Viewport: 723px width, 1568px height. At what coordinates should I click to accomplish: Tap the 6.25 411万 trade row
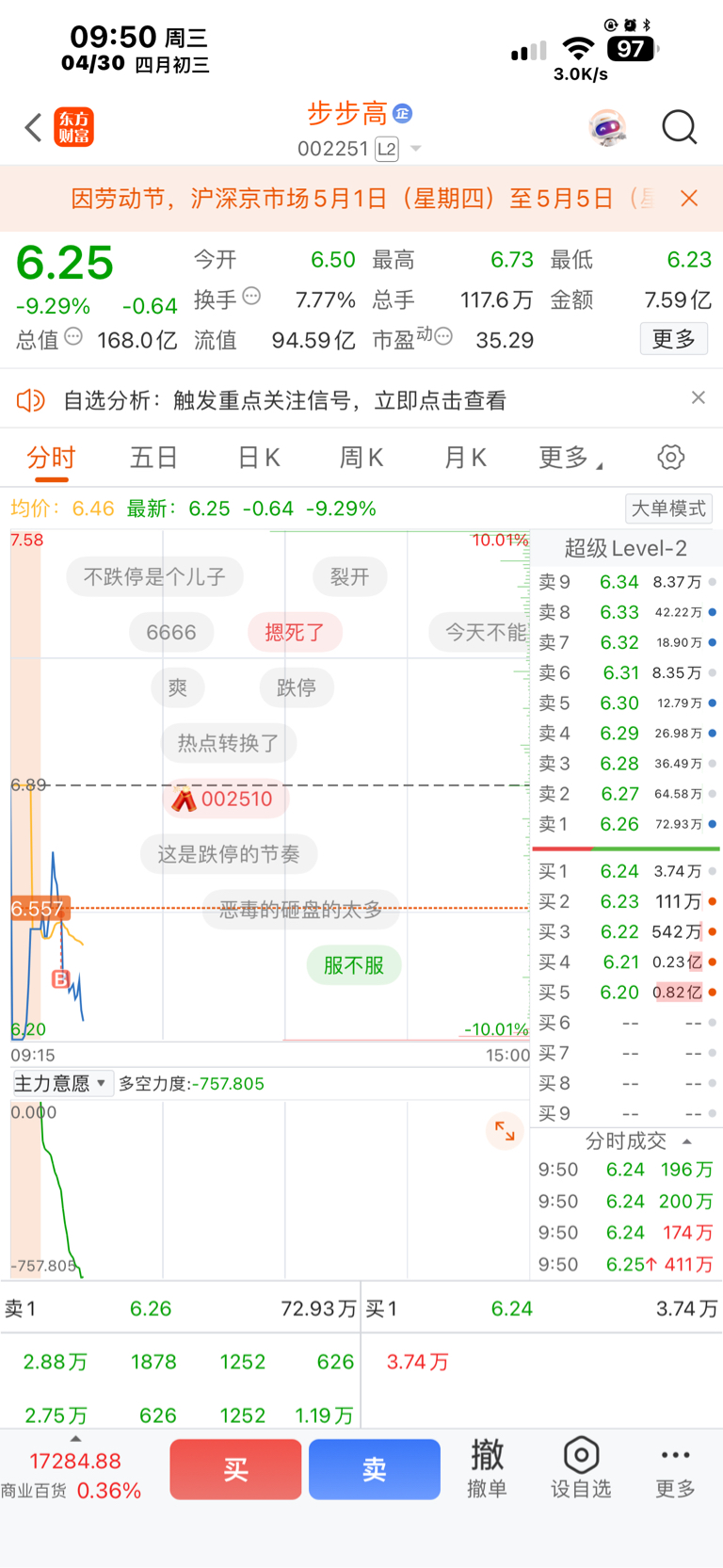click(626, 1265)
